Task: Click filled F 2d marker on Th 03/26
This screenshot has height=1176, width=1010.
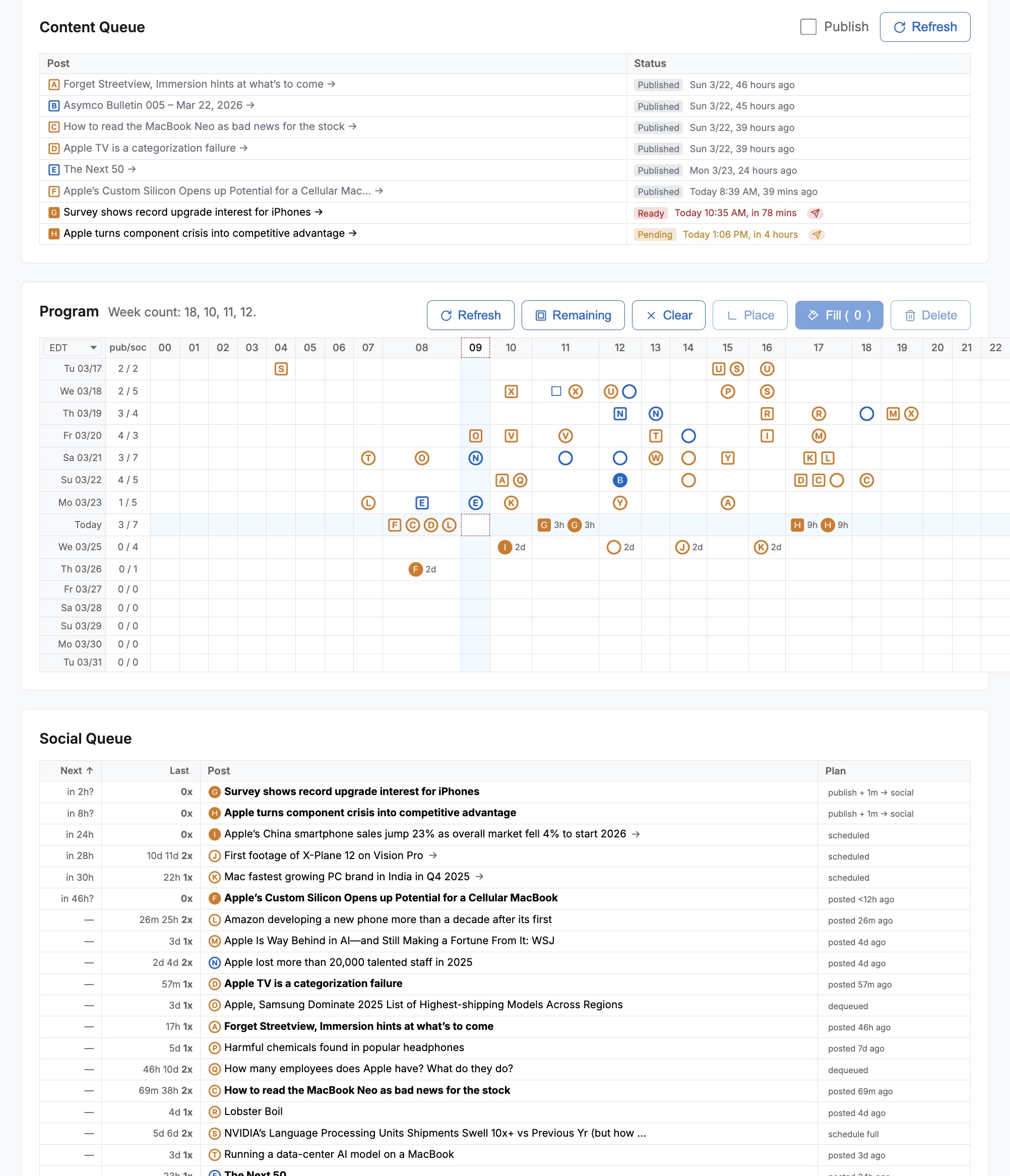Action: click(416, 569)
